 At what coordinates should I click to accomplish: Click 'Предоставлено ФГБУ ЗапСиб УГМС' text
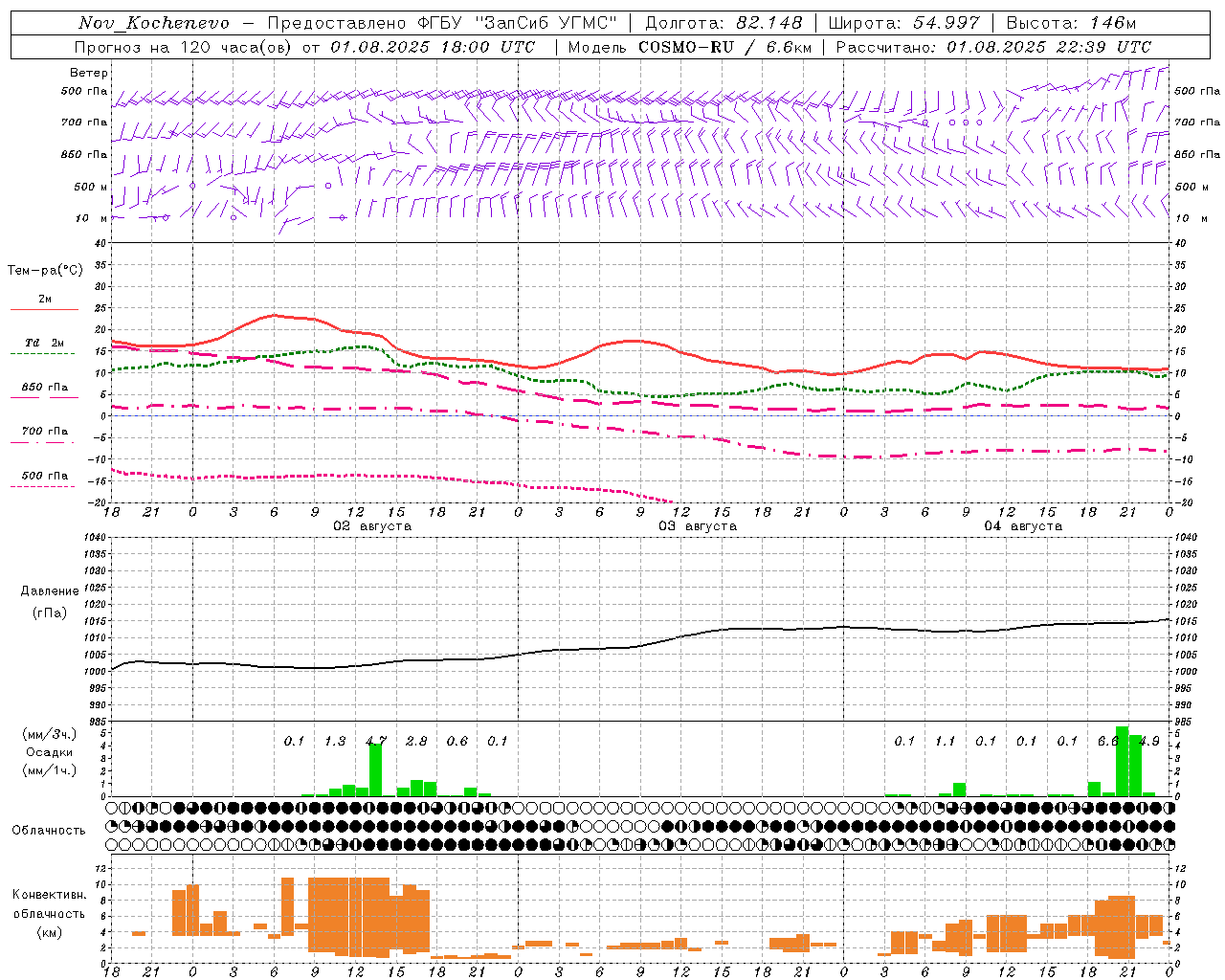pos(442,23)
